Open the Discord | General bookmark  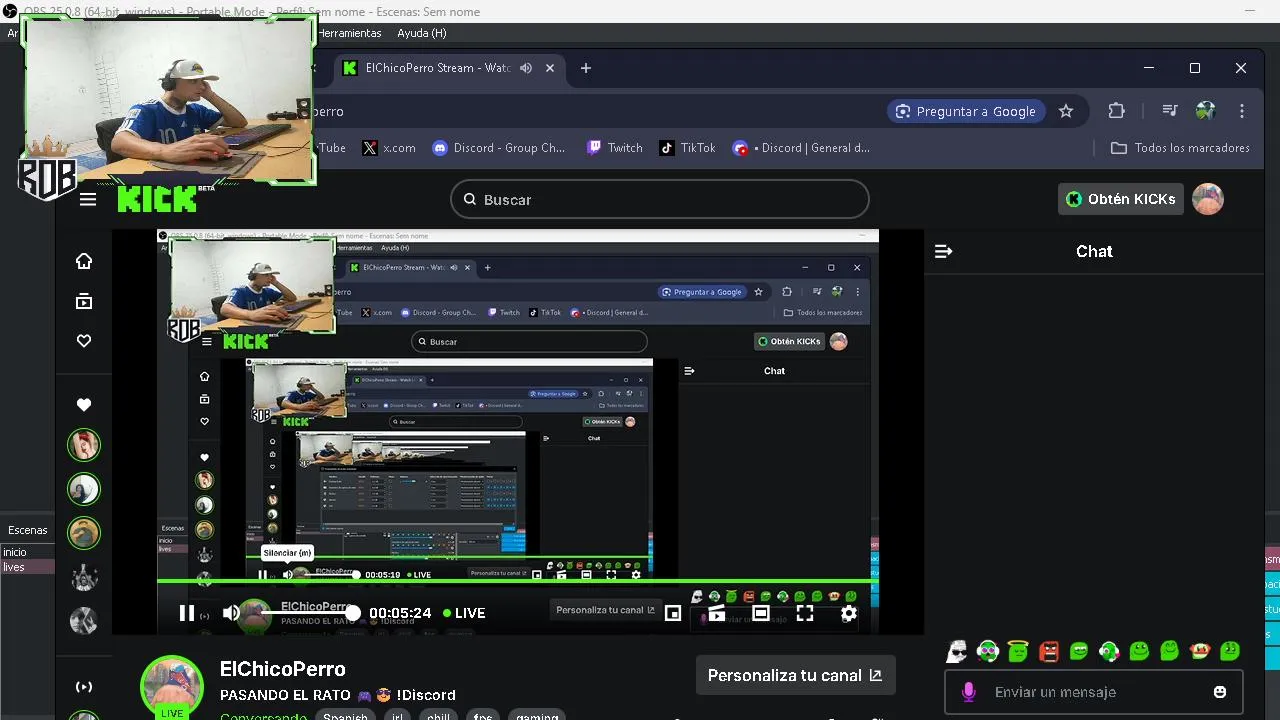point(802,148)
